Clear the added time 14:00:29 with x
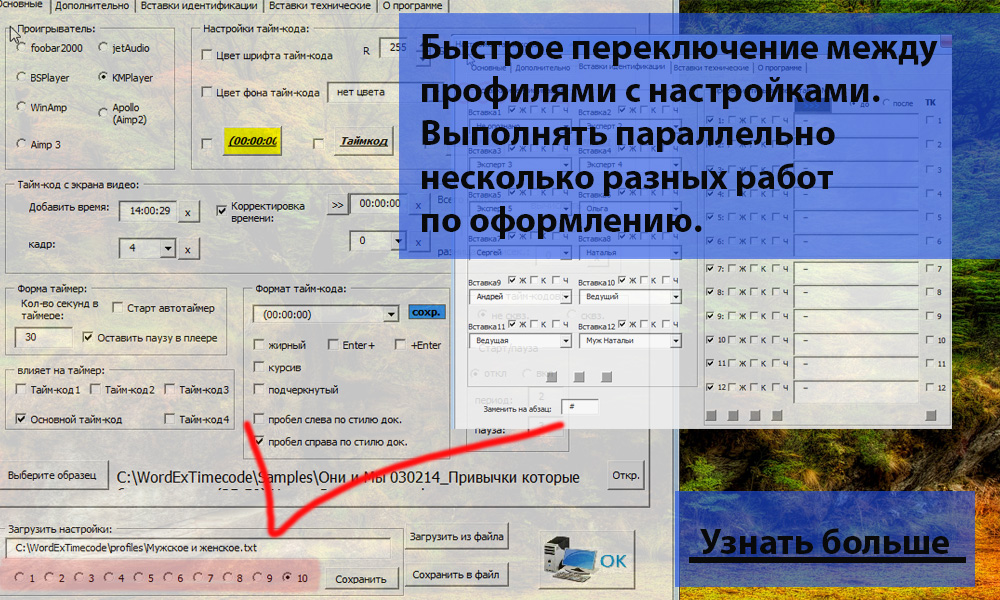 (188, 212)
